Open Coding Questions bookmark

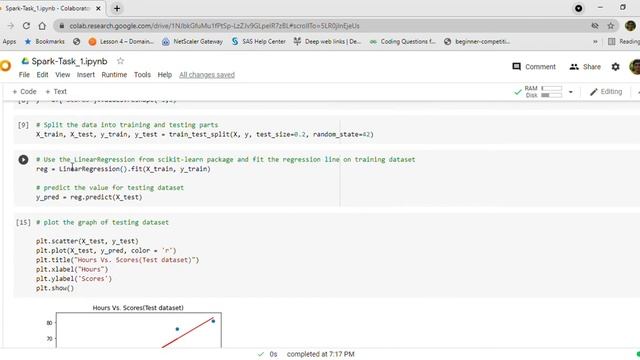click(x=403, y=42)
